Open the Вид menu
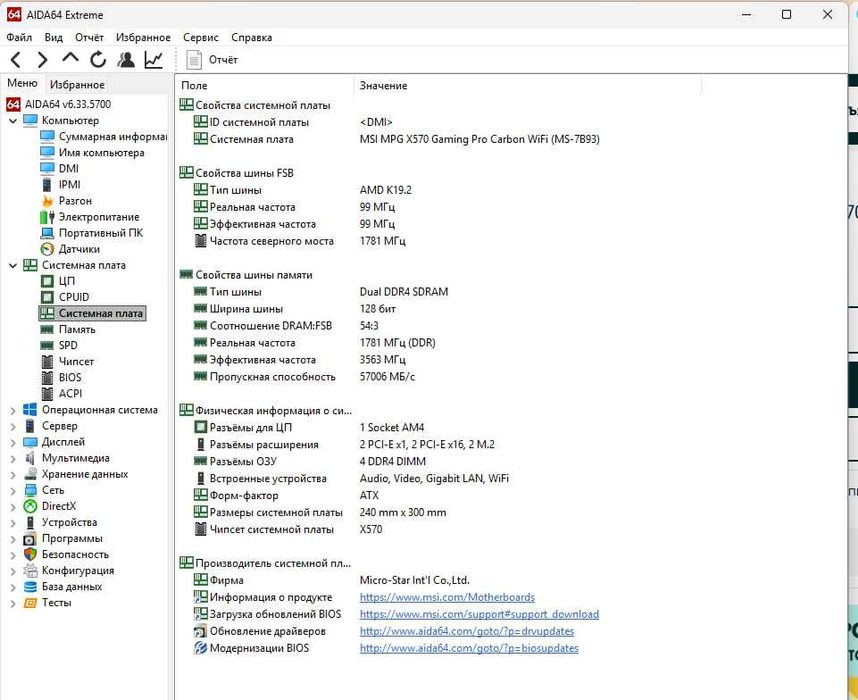This screenshot has height=700, width=858. click(54, 37)
